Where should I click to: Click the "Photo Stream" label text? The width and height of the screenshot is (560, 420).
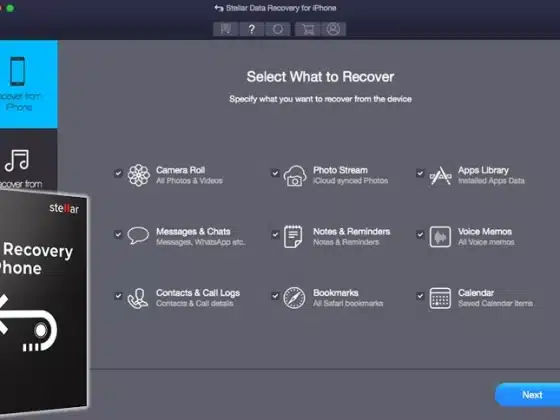click(340, 170)
